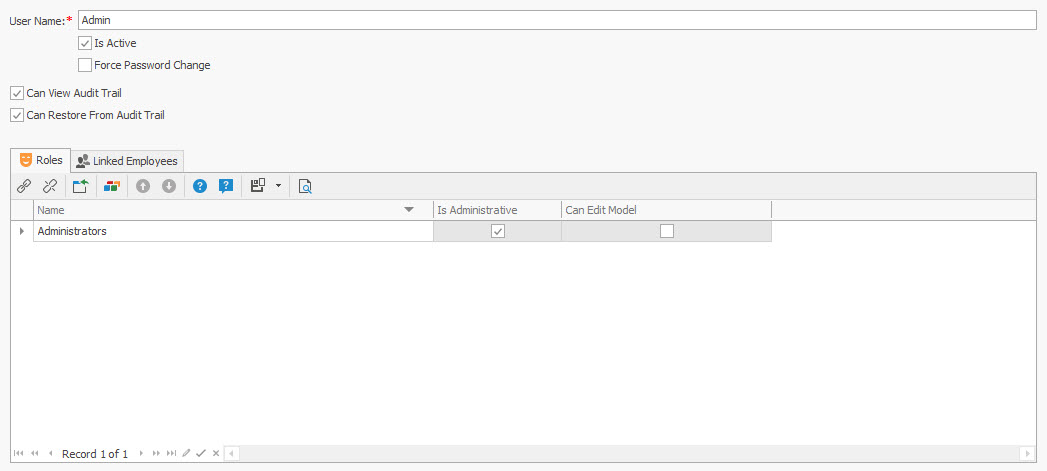Enable the Force Password Change checkbox

click(x=85, y=65)
